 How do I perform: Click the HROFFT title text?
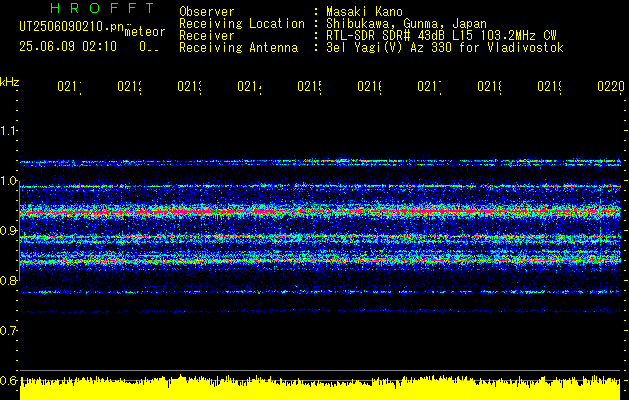coord(103,8)
